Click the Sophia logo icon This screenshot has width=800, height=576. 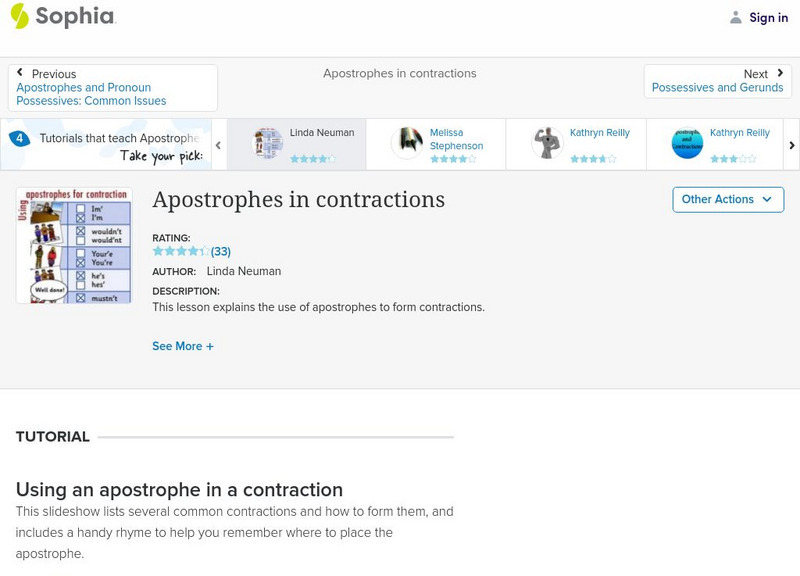pos(20,16)
